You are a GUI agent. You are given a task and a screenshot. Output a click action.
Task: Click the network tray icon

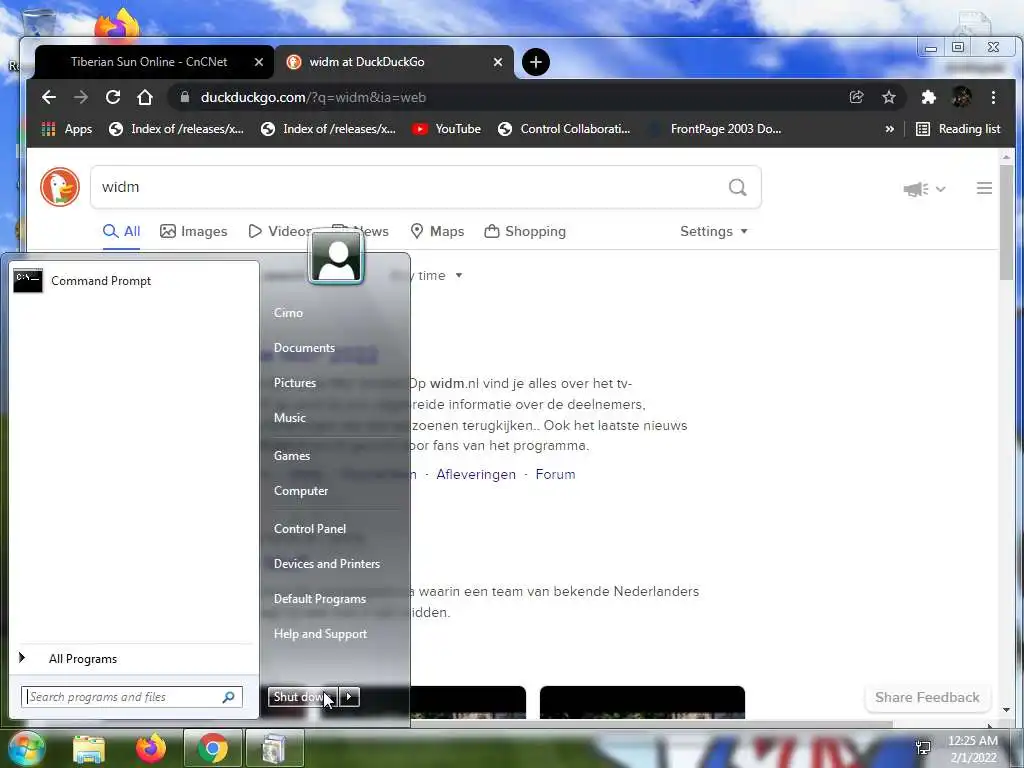(x=923, y=747)
